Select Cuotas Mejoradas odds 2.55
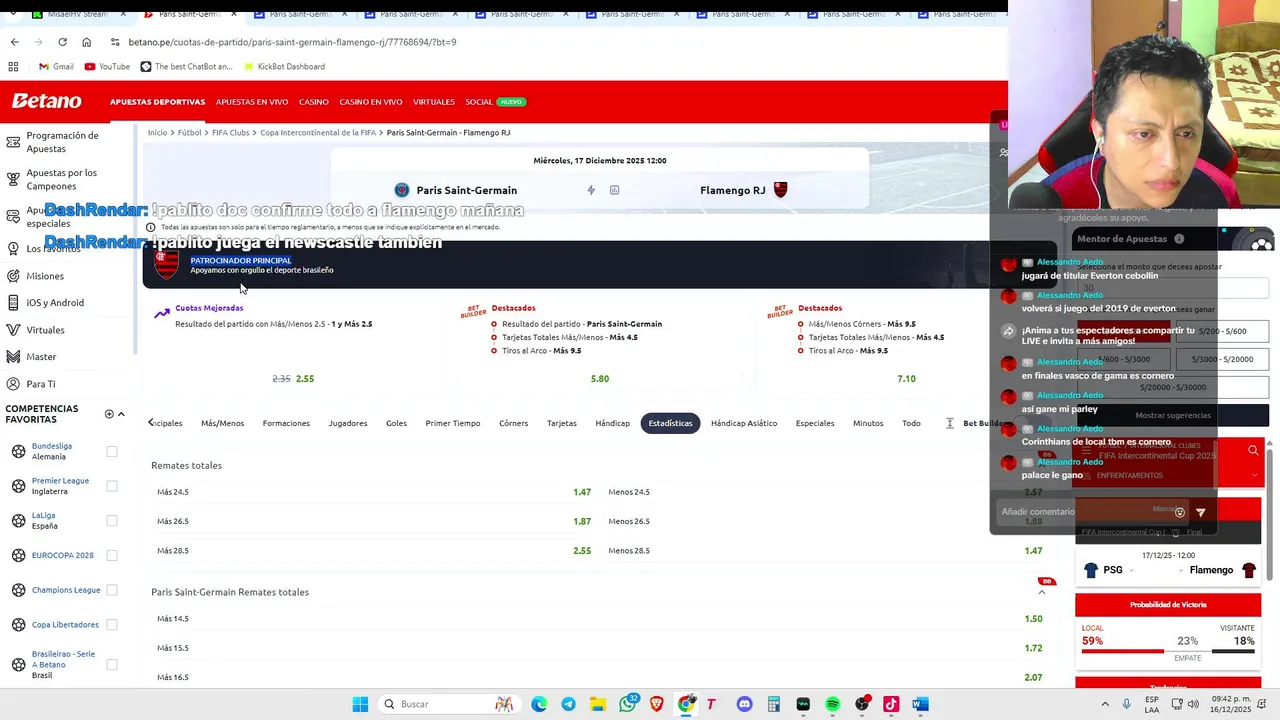Viewport: 1280px width, 720px height. click(x=305, y=379)
